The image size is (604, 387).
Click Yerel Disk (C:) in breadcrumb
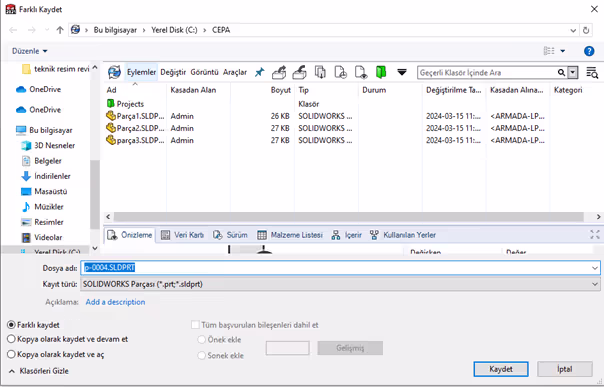[174, 30]
